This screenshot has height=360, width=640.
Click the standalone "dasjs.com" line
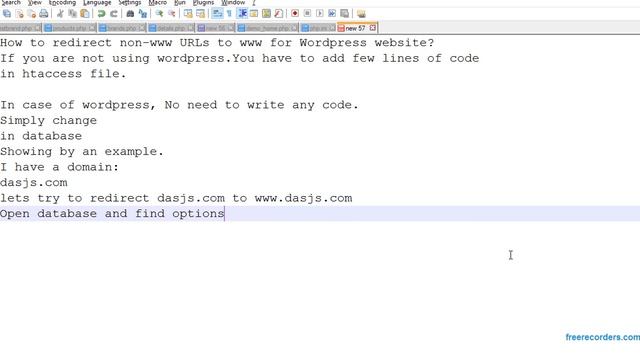(34, 182)
